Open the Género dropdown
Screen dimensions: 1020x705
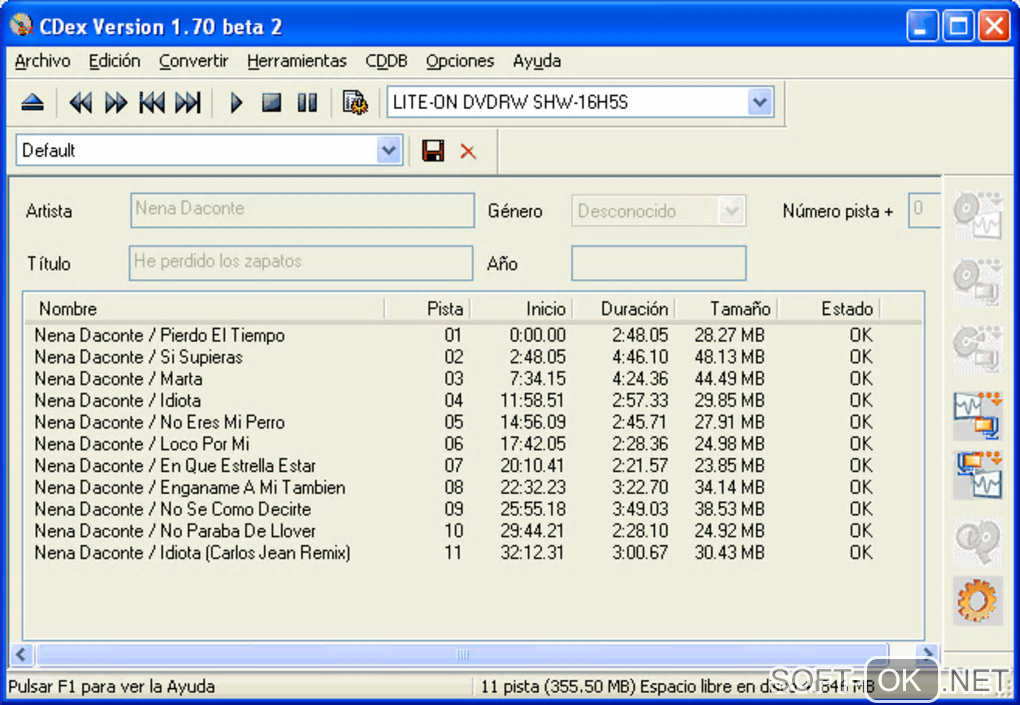(731, 211)
